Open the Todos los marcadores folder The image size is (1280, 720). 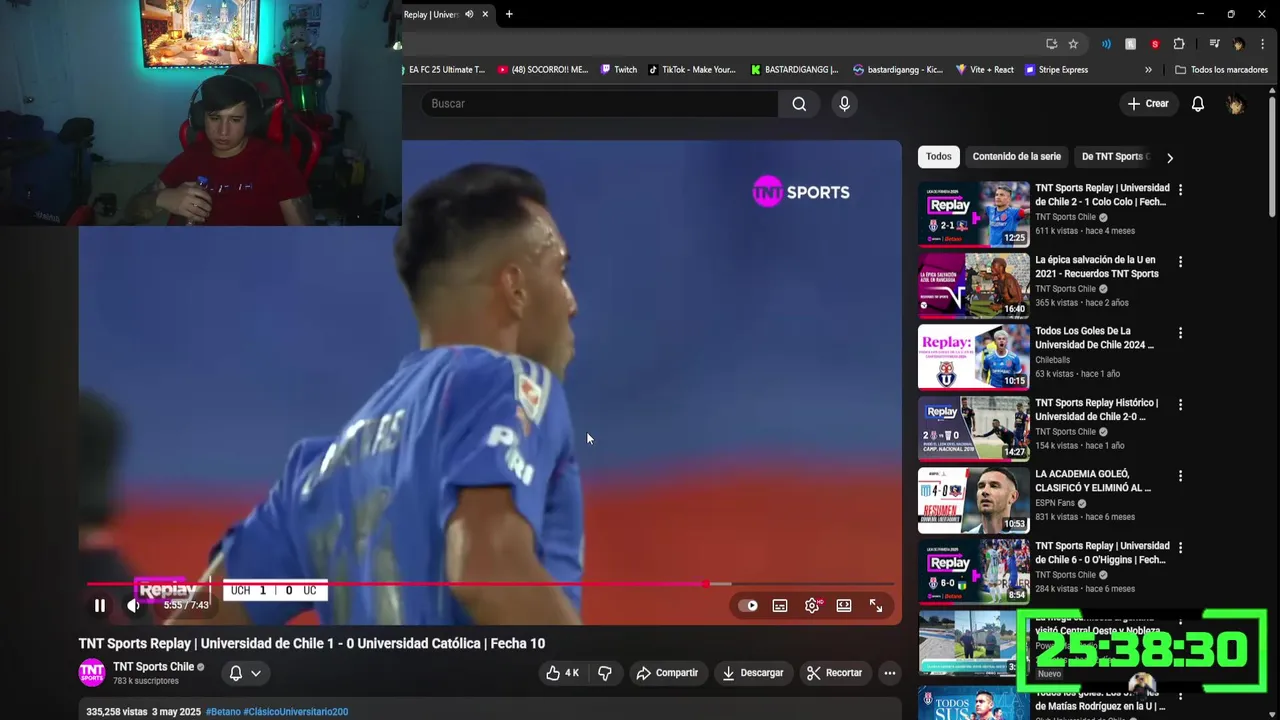tap(1222, 70)
